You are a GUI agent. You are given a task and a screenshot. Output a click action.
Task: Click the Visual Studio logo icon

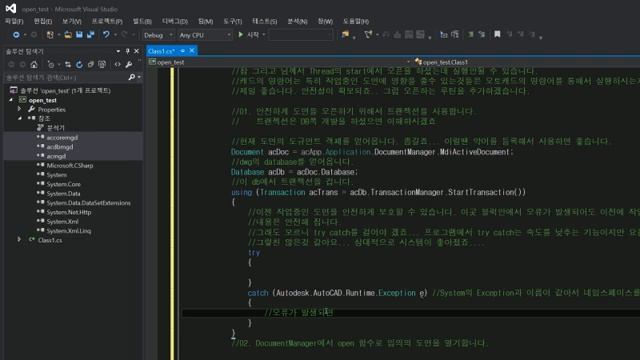pos(11,8)
